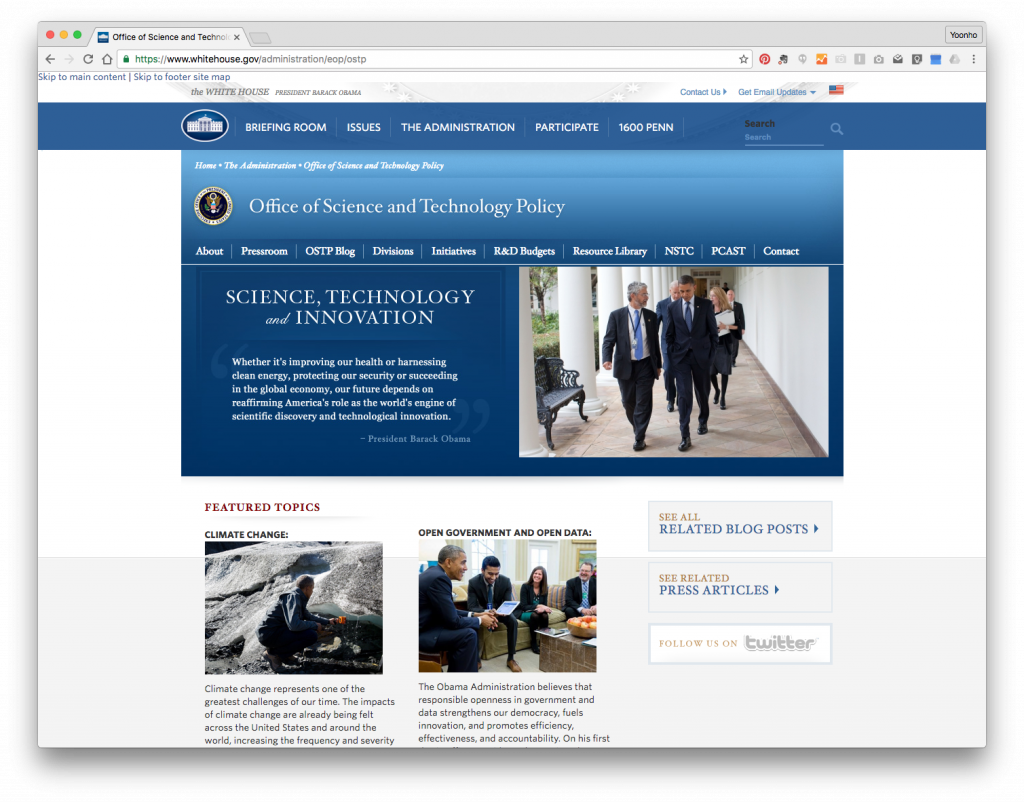Open See All Related Blog Posts
Viewport: 1024px width, 802px height.
click(x=740, y=526)
